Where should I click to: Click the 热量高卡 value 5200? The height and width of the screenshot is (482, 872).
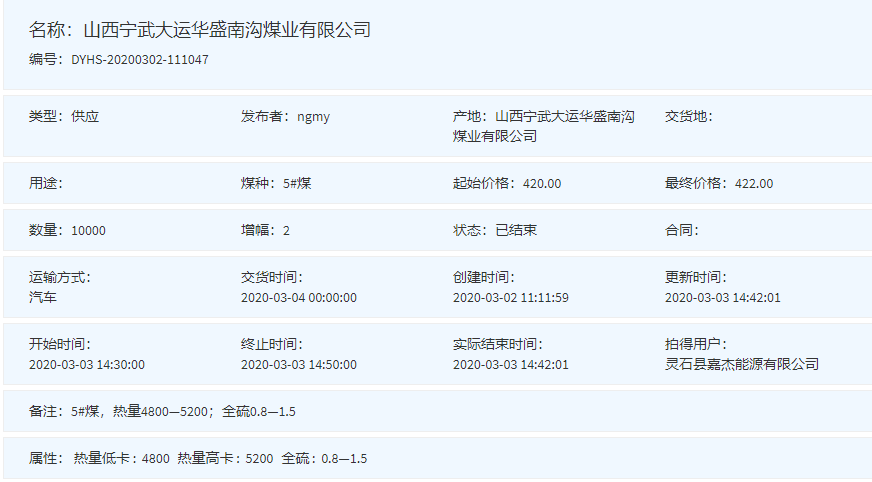259,459
